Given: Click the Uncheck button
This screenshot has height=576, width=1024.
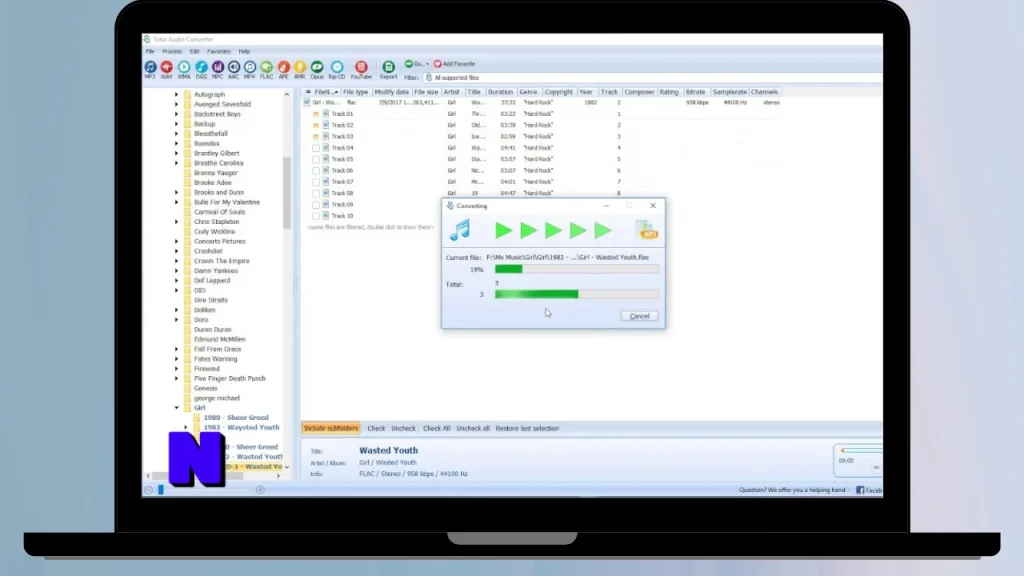Looking at the screenshot, I should 404,428.
